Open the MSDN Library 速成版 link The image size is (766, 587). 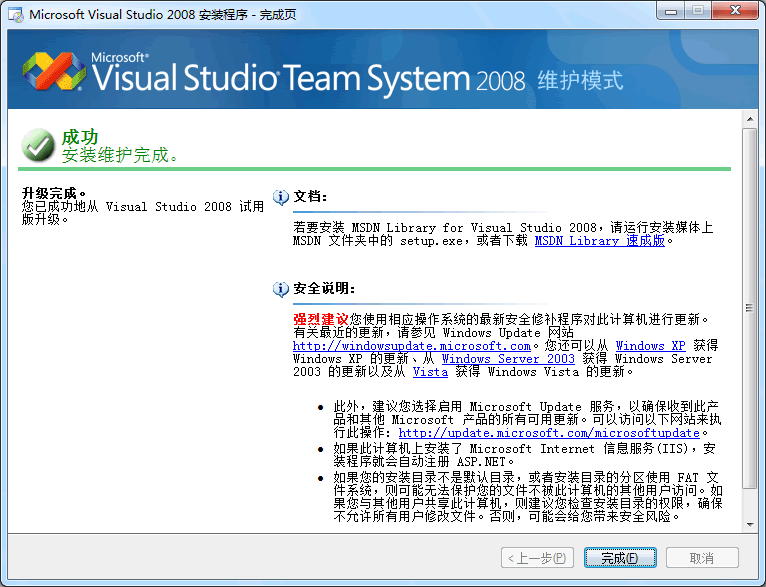(x=599, y=241)
